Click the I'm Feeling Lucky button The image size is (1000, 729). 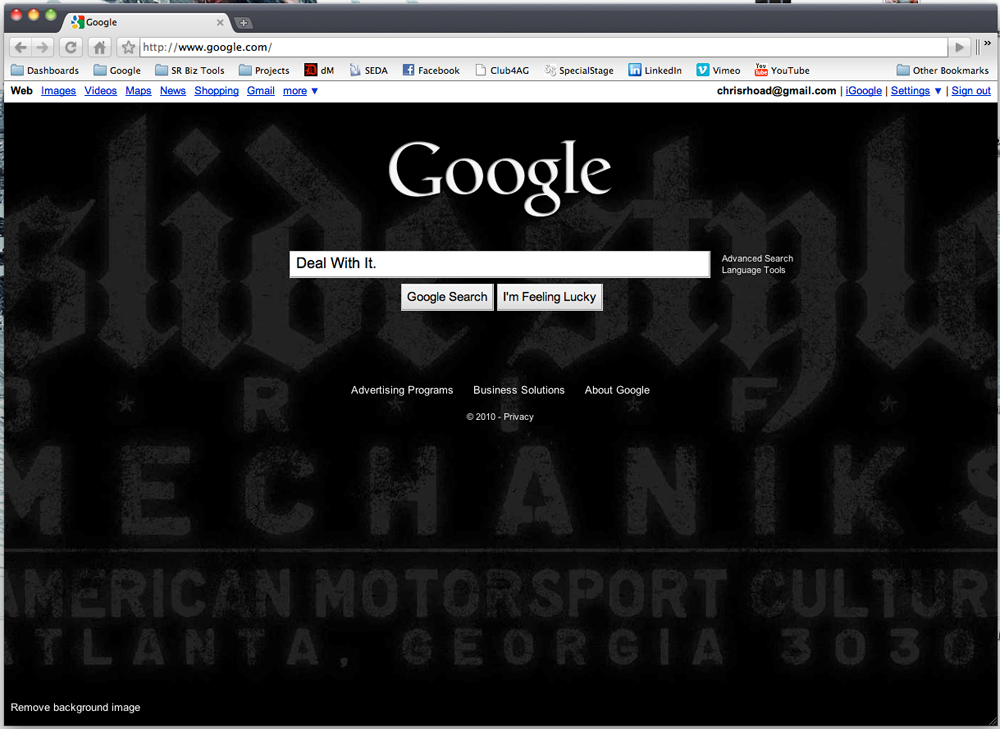[549, 297]
